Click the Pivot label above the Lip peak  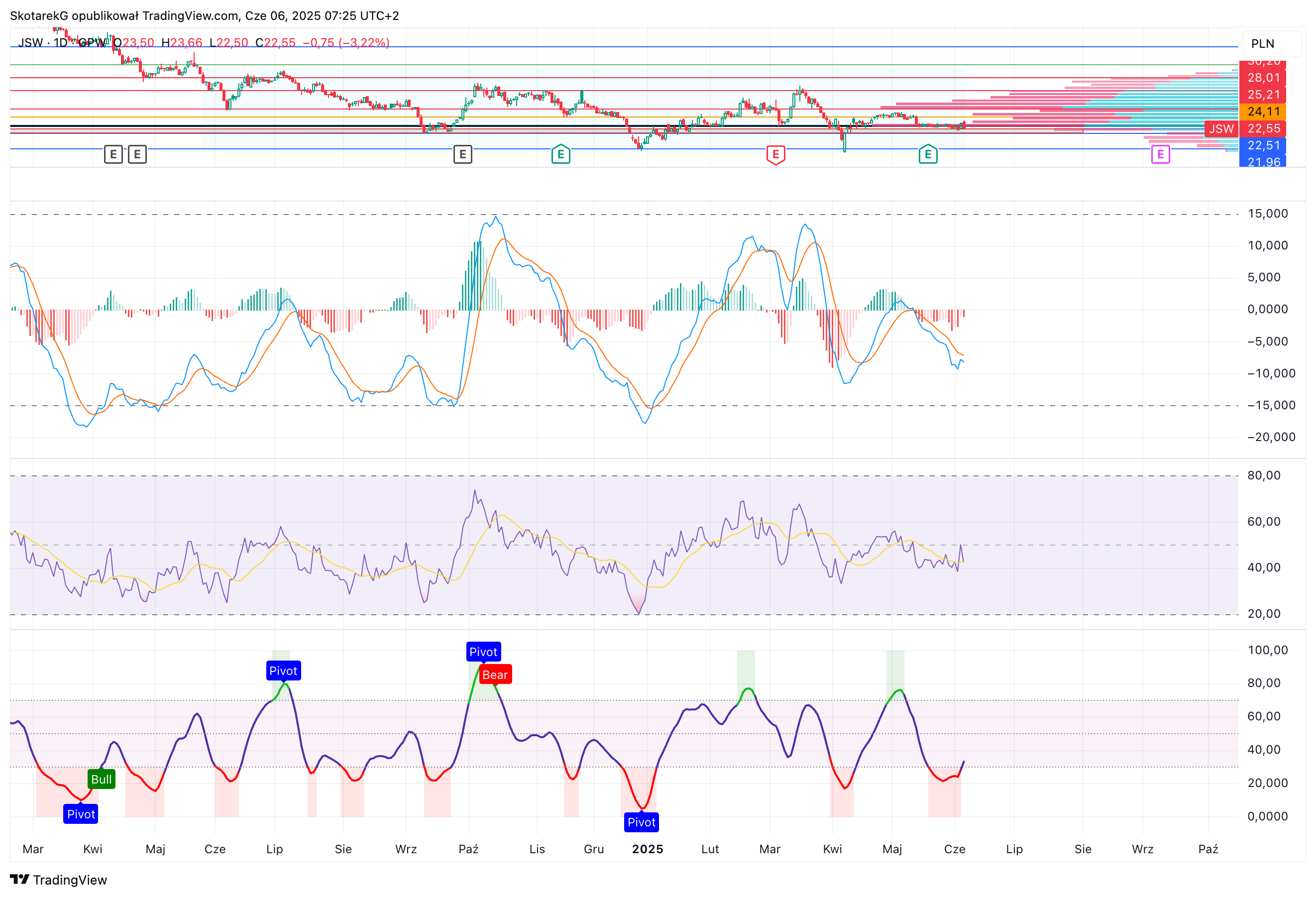pos(283,671)
